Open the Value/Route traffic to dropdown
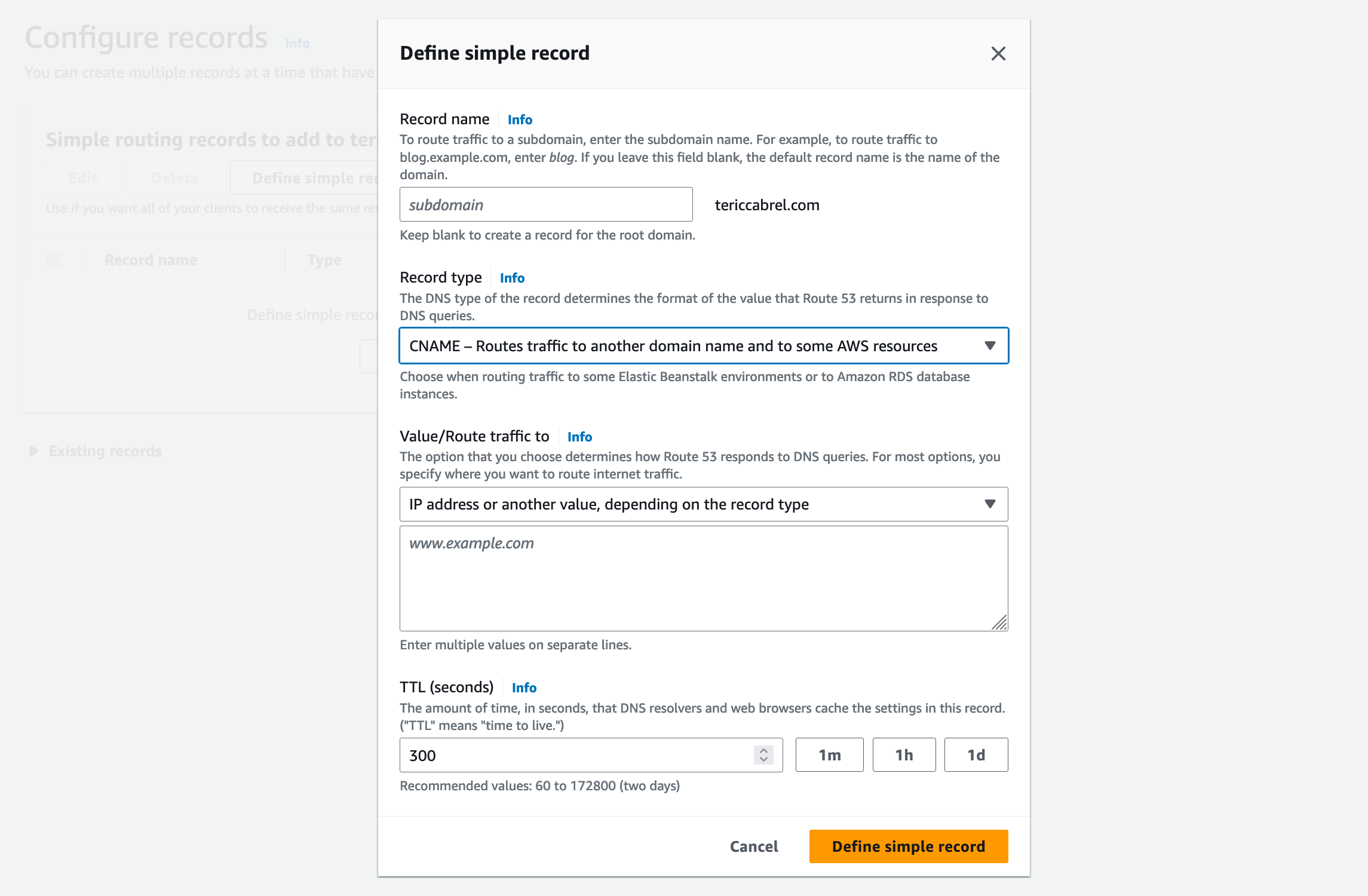Viewport: 1368px width, 896px height. [x=703, y=504]
